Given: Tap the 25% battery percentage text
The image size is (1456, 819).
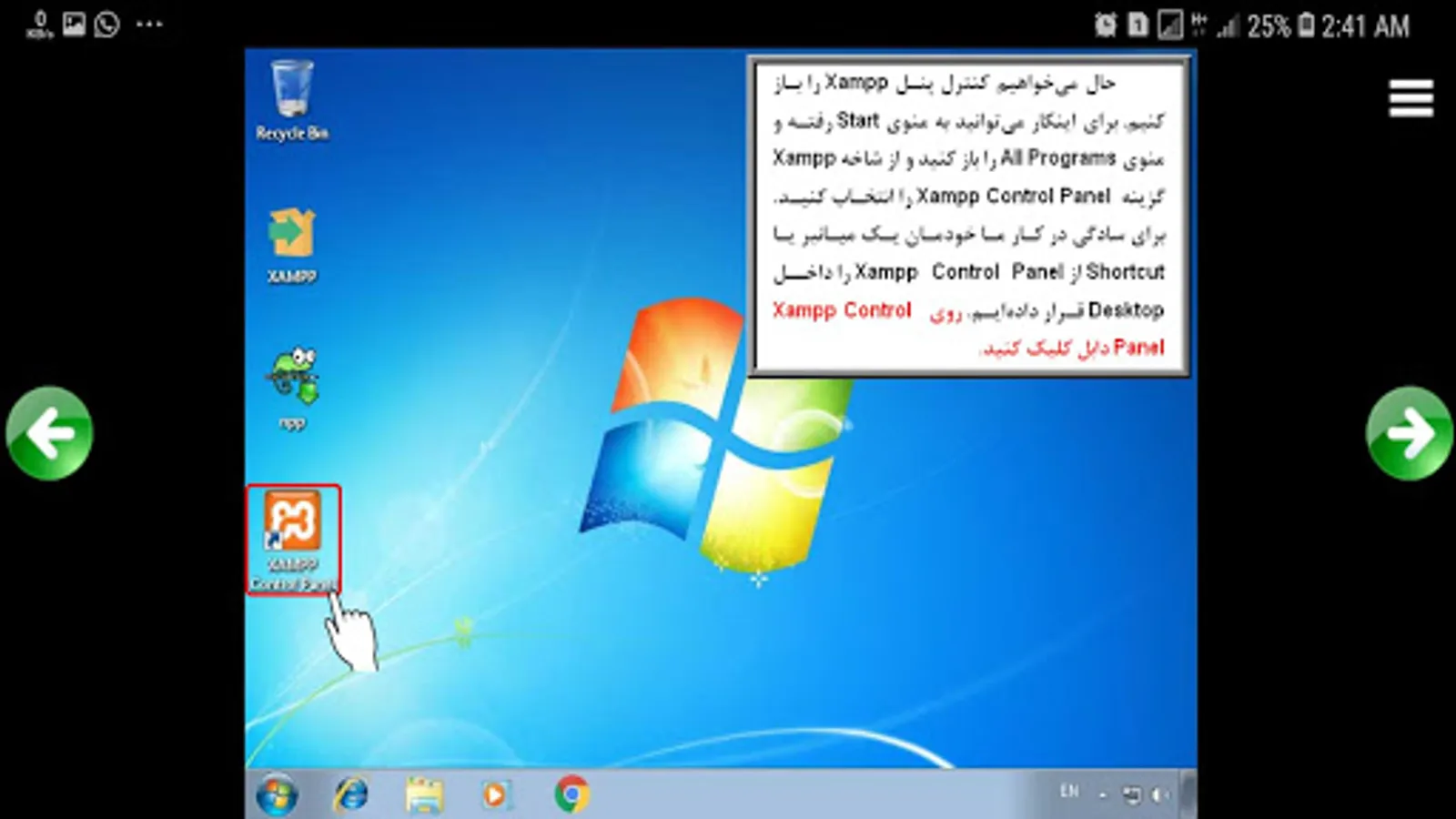Looking at the screenshot, I should pos(1269,25).
